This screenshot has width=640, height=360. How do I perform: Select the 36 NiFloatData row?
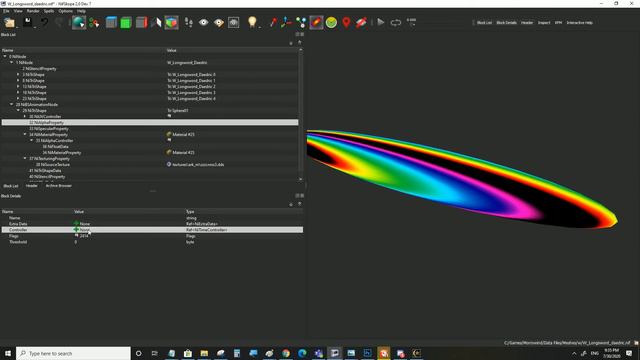pyautogui.click(x=150, y=147)
